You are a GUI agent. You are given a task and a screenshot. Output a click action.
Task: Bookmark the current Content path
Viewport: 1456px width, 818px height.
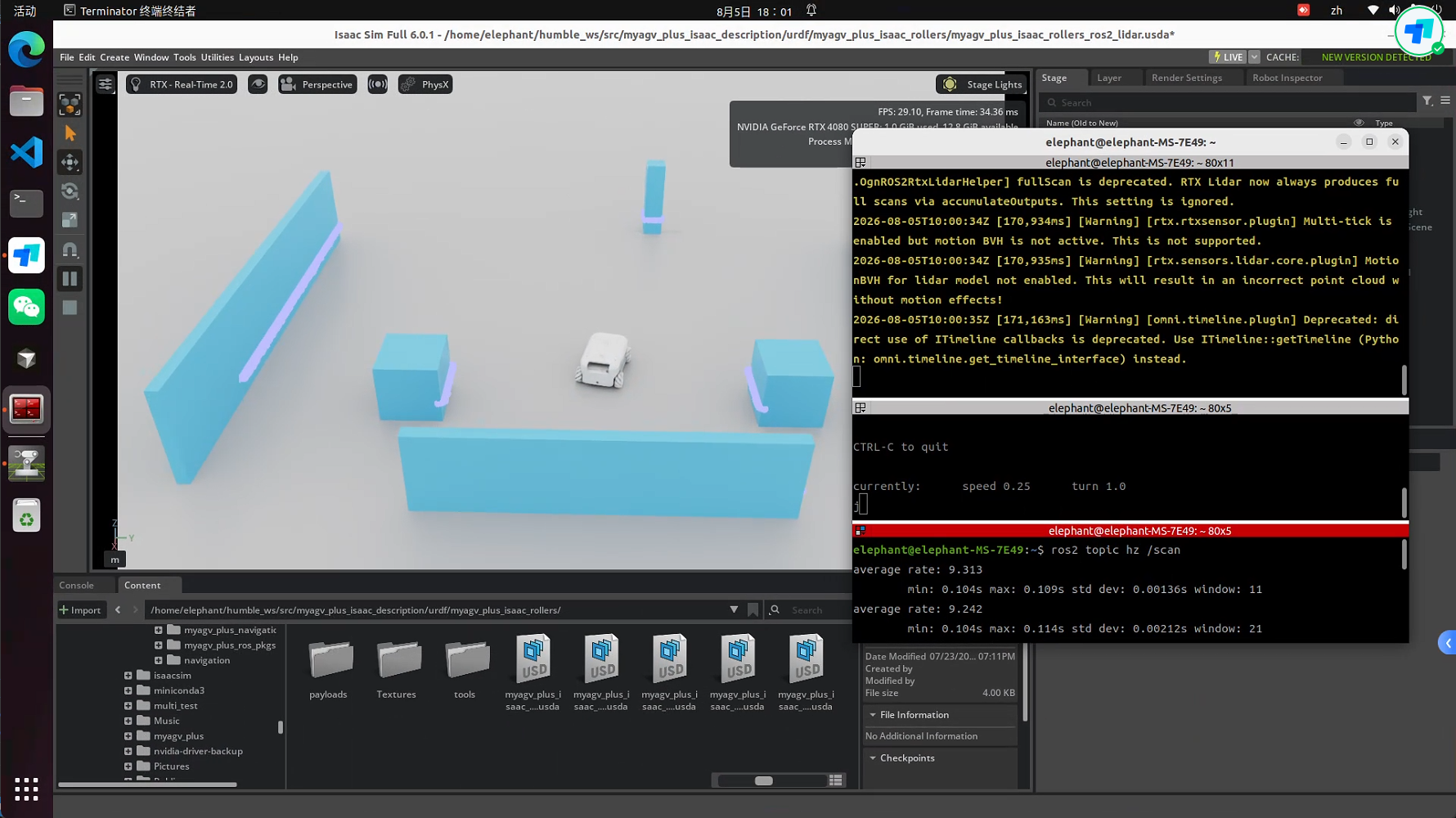click(x=753, y=609)
